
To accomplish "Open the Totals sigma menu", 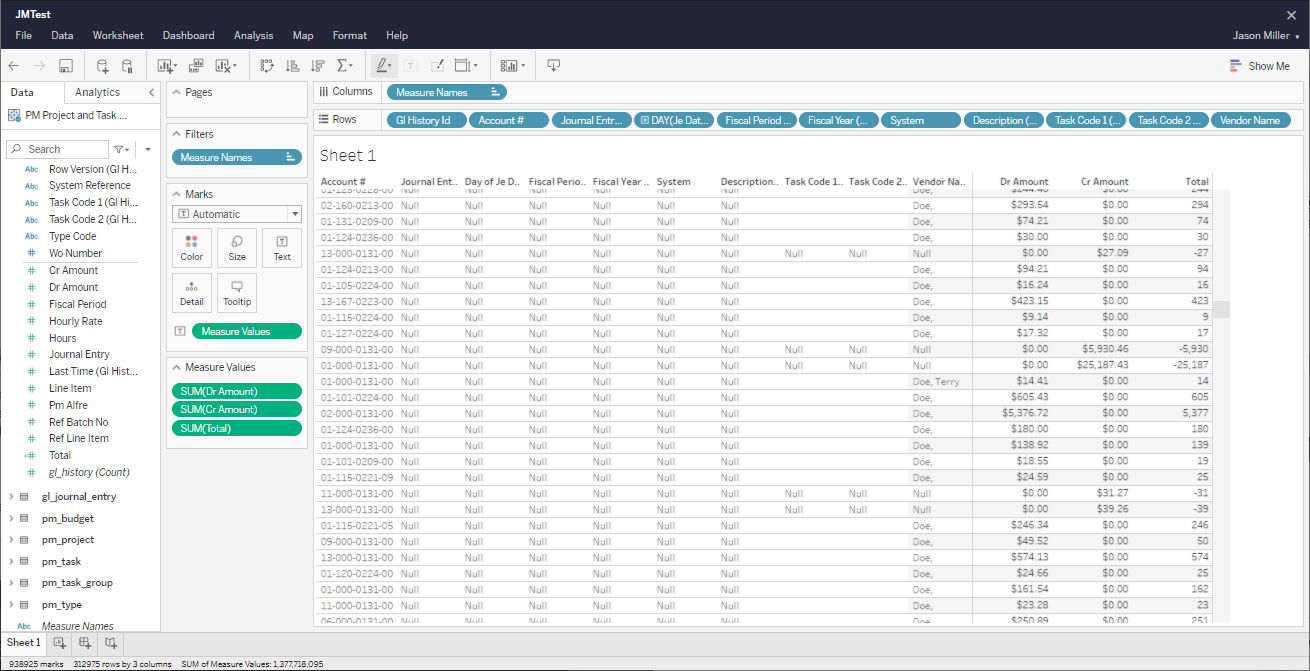I will point(345,66).
